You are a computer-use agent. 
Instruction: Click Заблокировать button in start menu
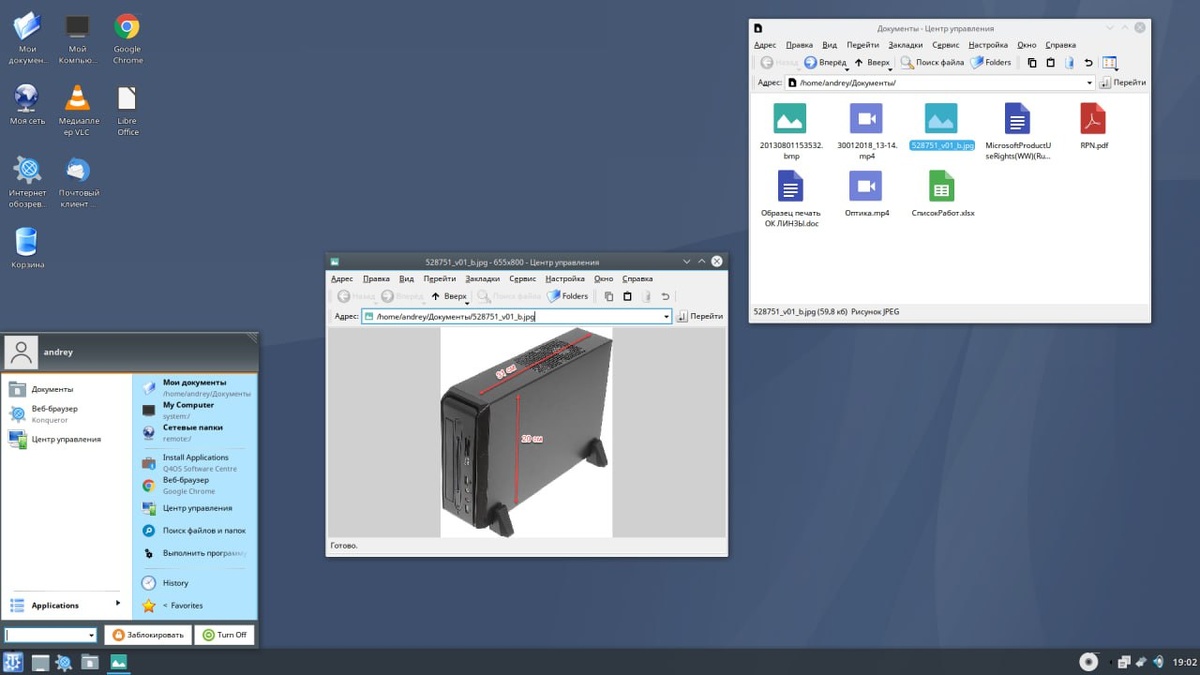pos(148,635)
